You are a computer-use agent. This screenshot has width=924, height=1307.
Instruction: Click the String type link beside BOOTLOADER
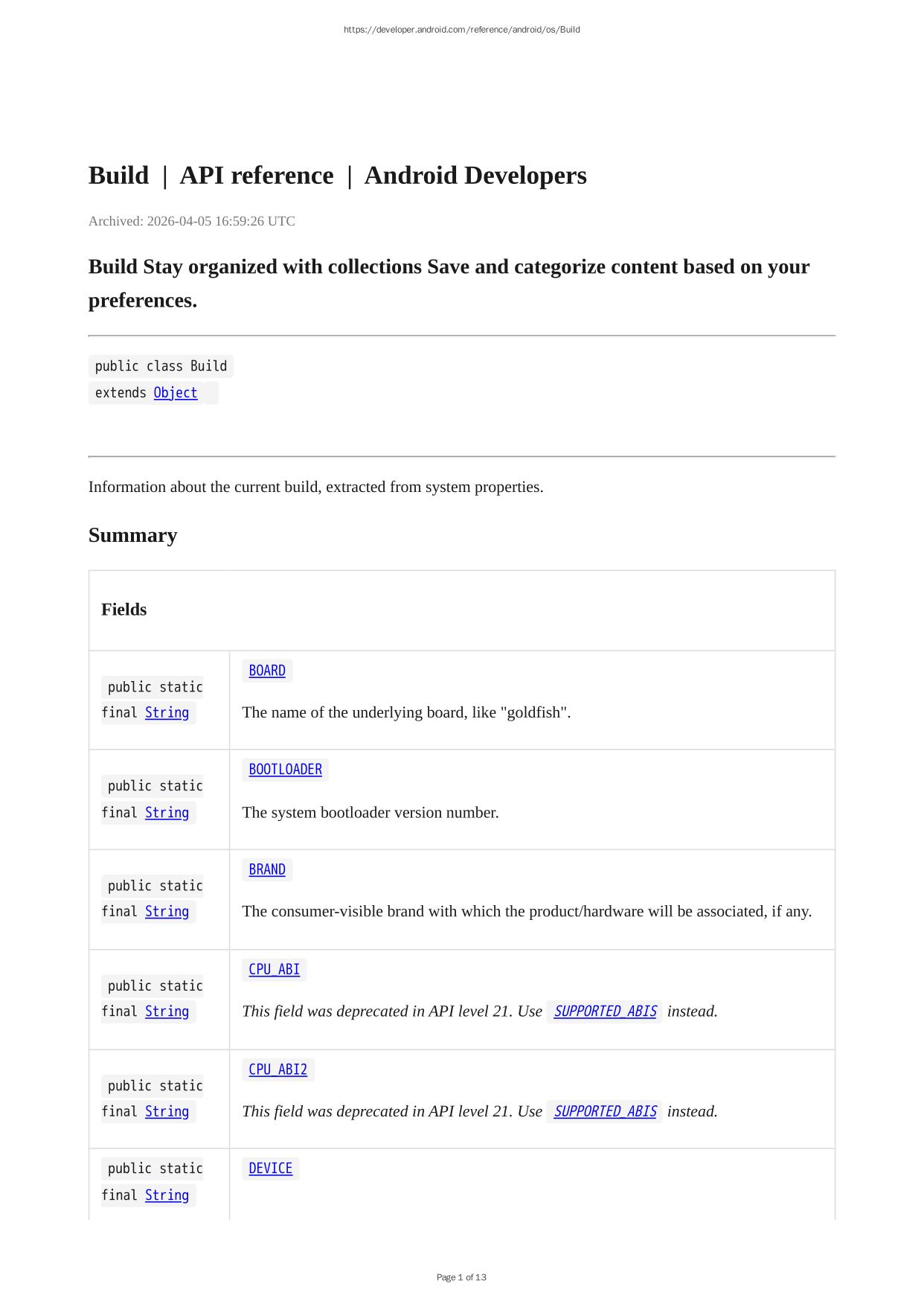click(x=167, y=813)
